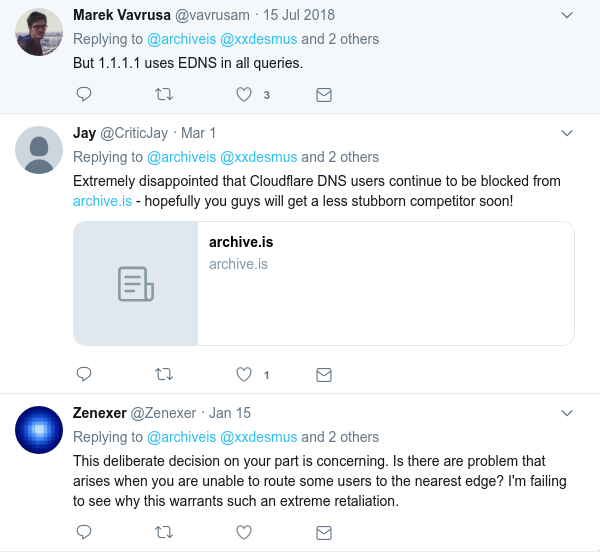Retweet Jay's archive.is tweet

pos(164,374)
